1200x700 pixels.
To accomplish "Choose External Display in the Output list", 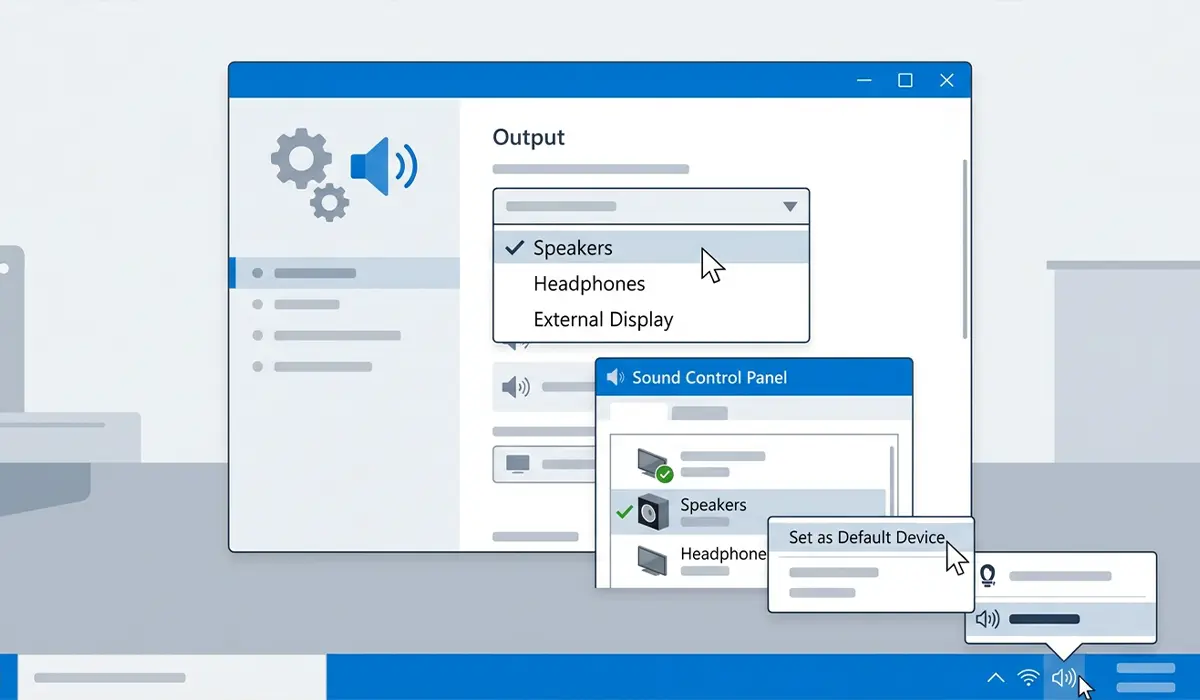I will (x=651, y=320).
